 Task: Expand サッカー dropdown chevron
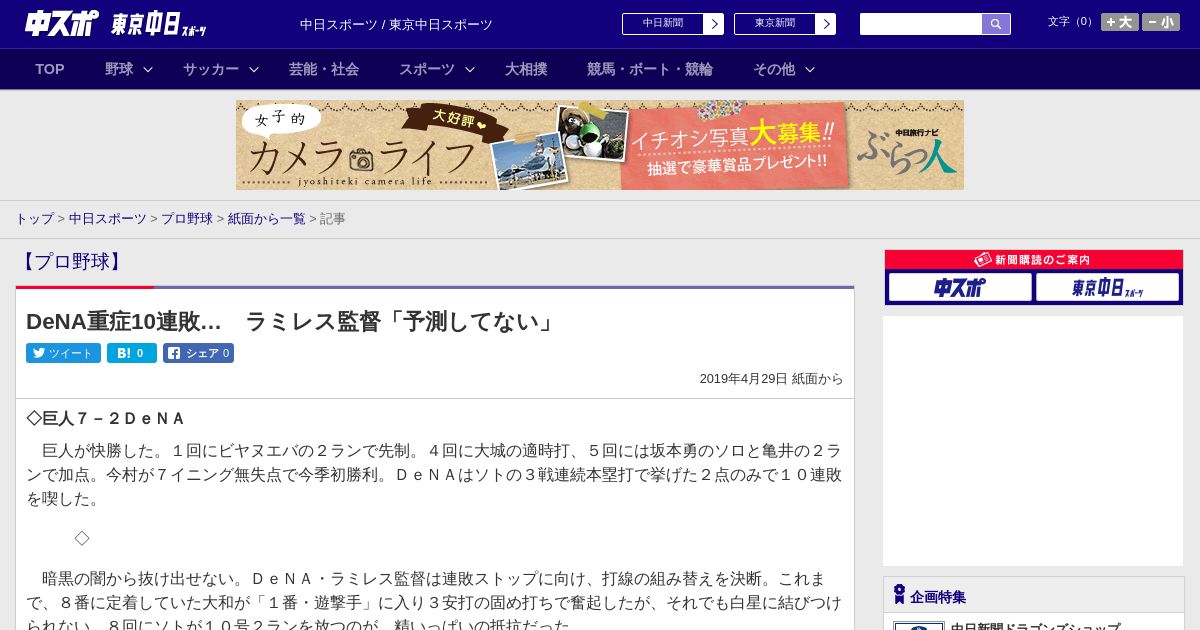(x=254, y=69)
